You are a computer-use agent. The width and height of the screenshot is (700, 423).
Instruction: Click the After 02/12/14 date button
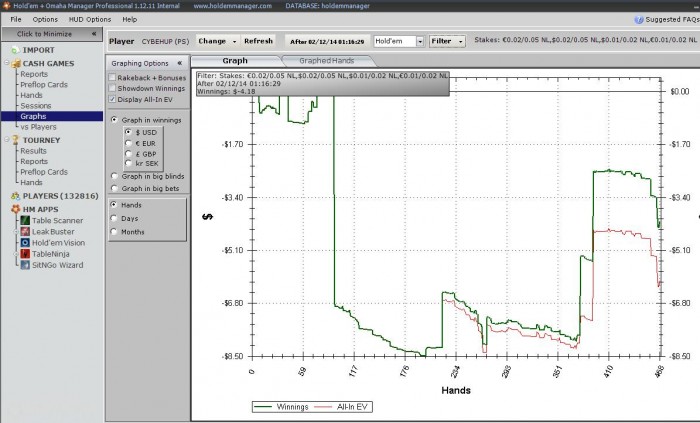[327, 41]
